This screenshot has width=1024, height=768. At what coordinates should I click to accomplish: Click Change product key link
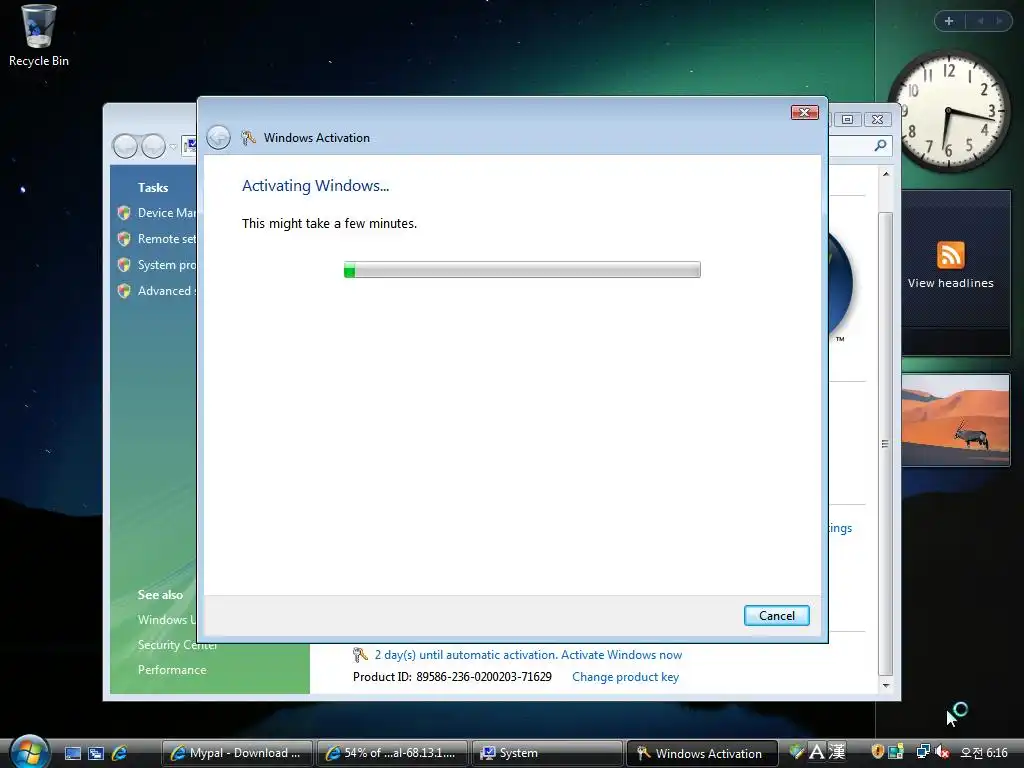tap(626, 677)
